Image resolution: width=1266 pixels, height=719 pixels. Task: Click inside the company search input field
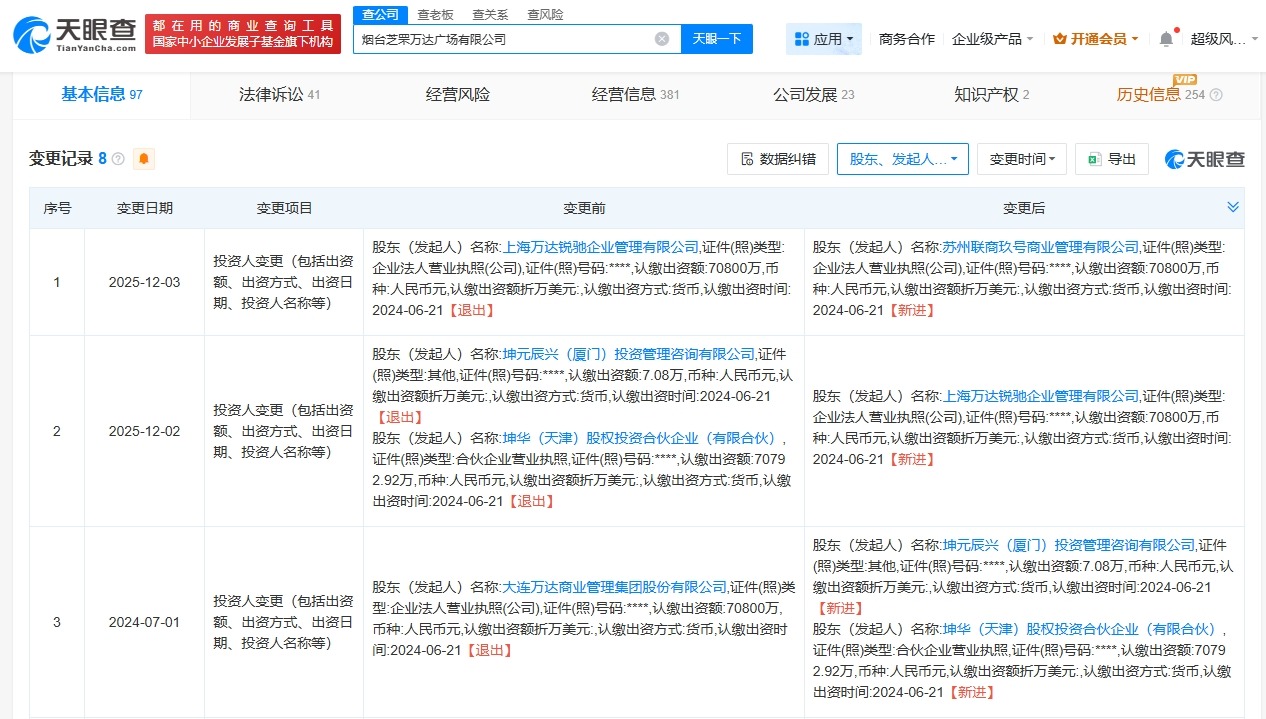coord(500,38)
